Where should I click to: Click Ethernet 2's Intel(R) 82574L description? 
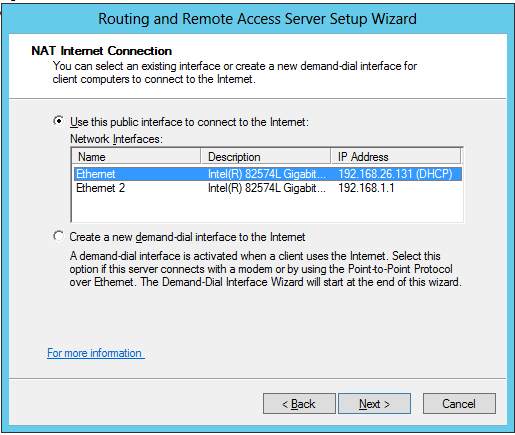[x=267, y=188]
